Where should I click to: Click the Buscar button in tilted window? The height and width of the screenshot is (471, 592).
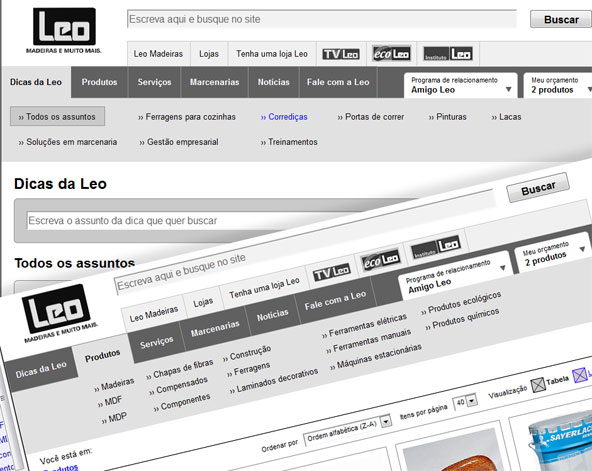point(538,188)
